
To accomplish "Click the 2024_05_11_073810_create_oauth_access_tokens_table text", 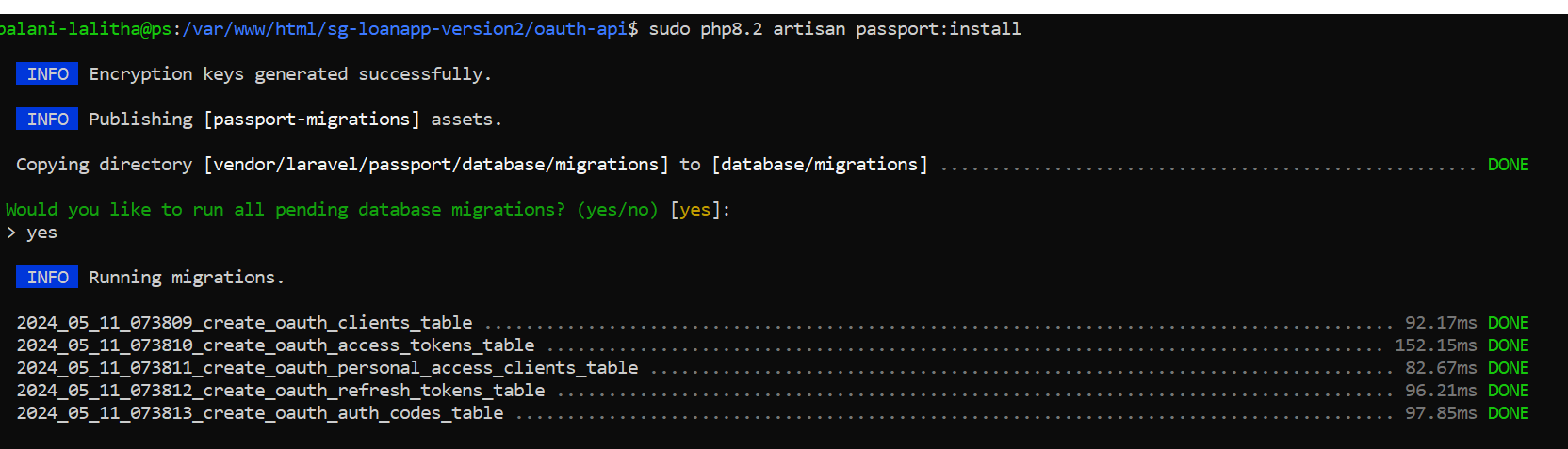I will [275, 345].
